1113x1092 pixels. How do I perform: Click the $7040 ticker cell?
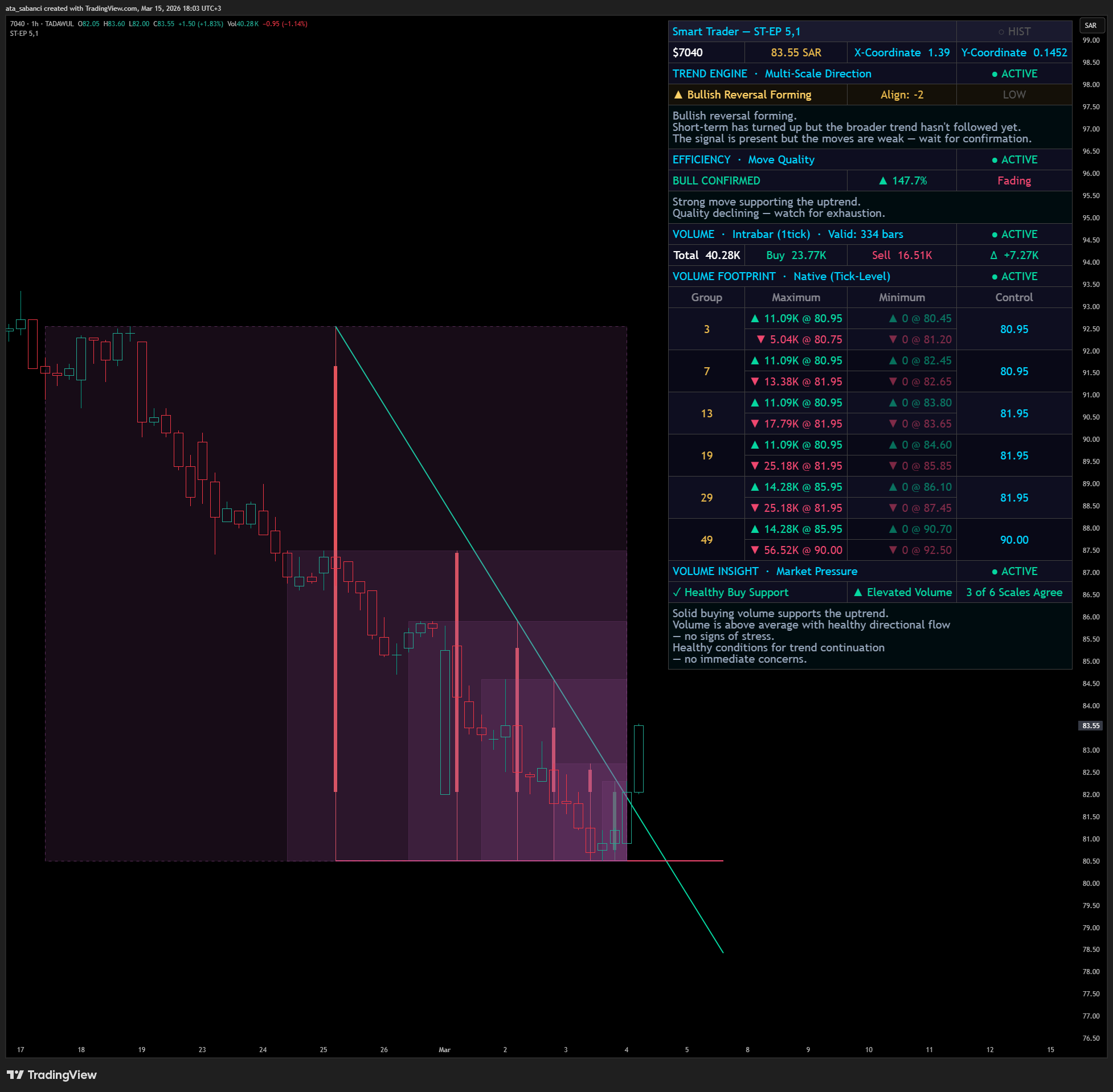point(706,52)
